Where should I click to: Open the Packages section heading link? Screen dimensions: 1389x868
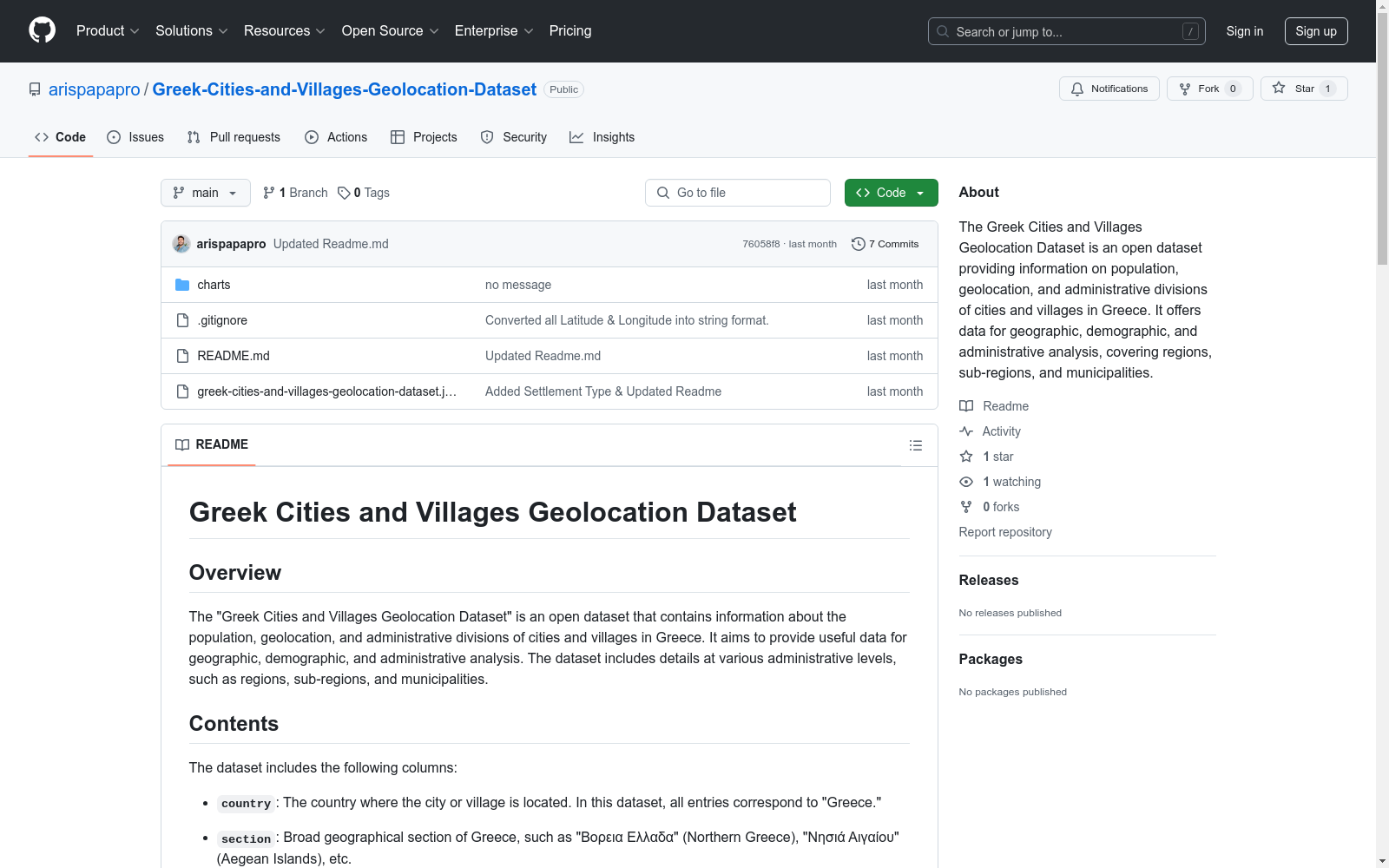coord(991,659)
